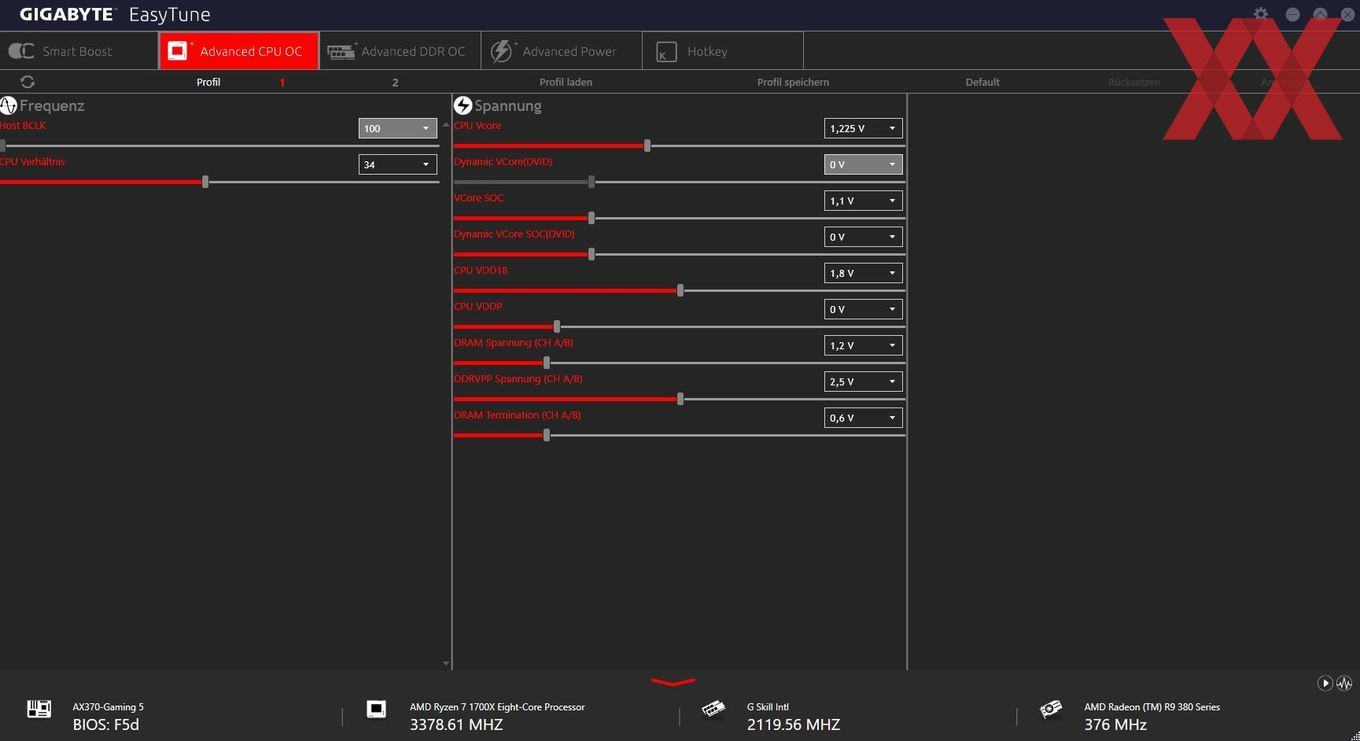Click the Frequenz waveform icon

8,105
